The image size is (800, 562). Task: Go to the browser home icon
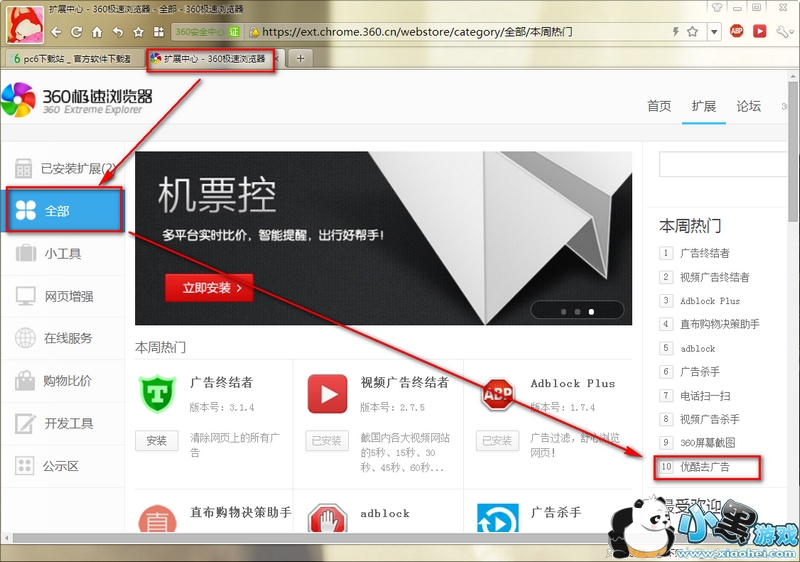pos(97,32)
